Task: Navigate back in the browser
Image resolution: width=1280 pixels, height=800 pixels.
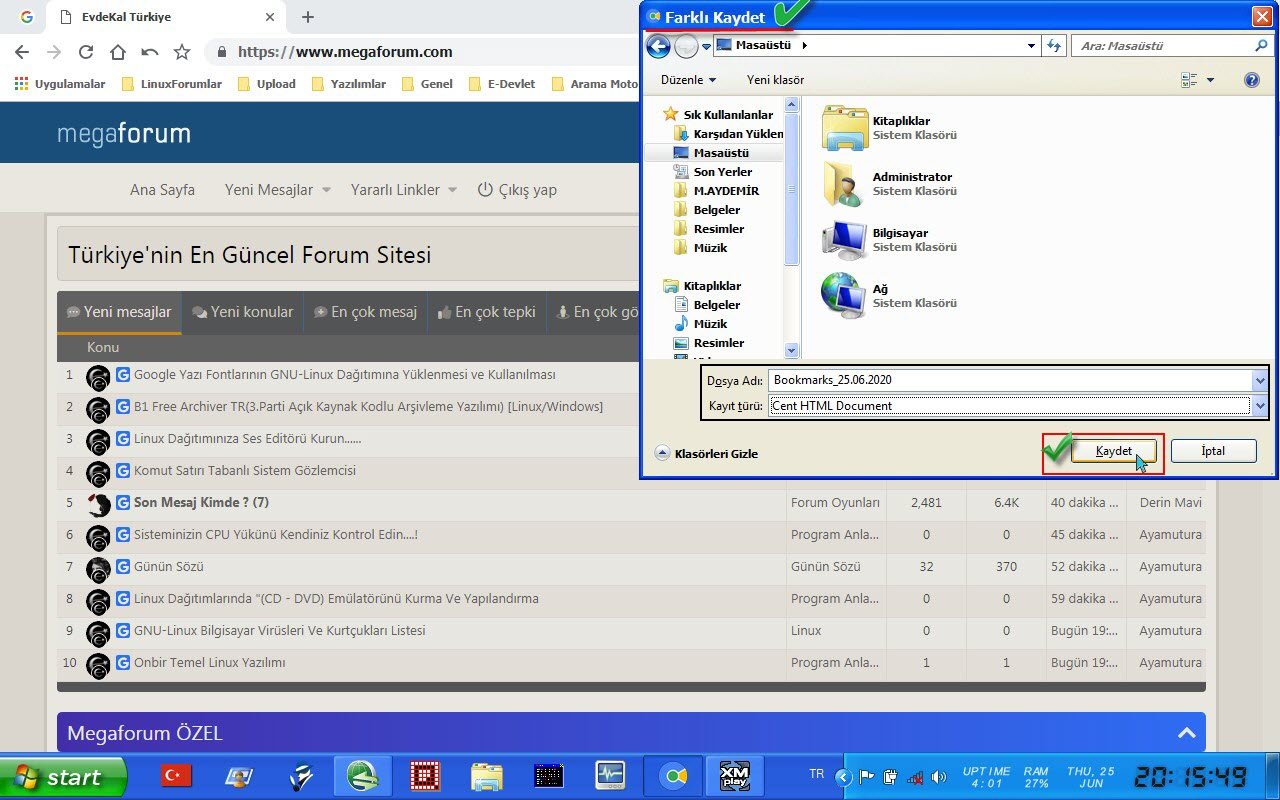Action: click(22, 52)
